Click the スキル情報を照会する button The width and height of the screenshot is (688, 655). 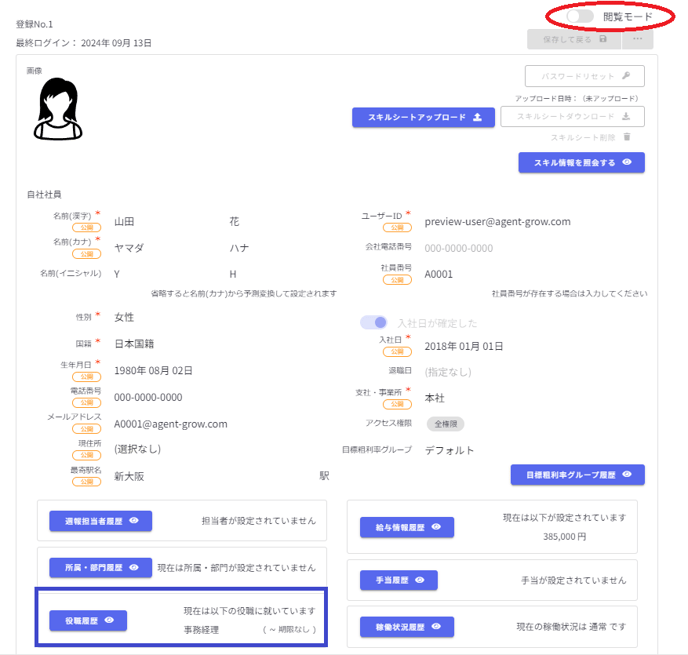tap(581, 162)
